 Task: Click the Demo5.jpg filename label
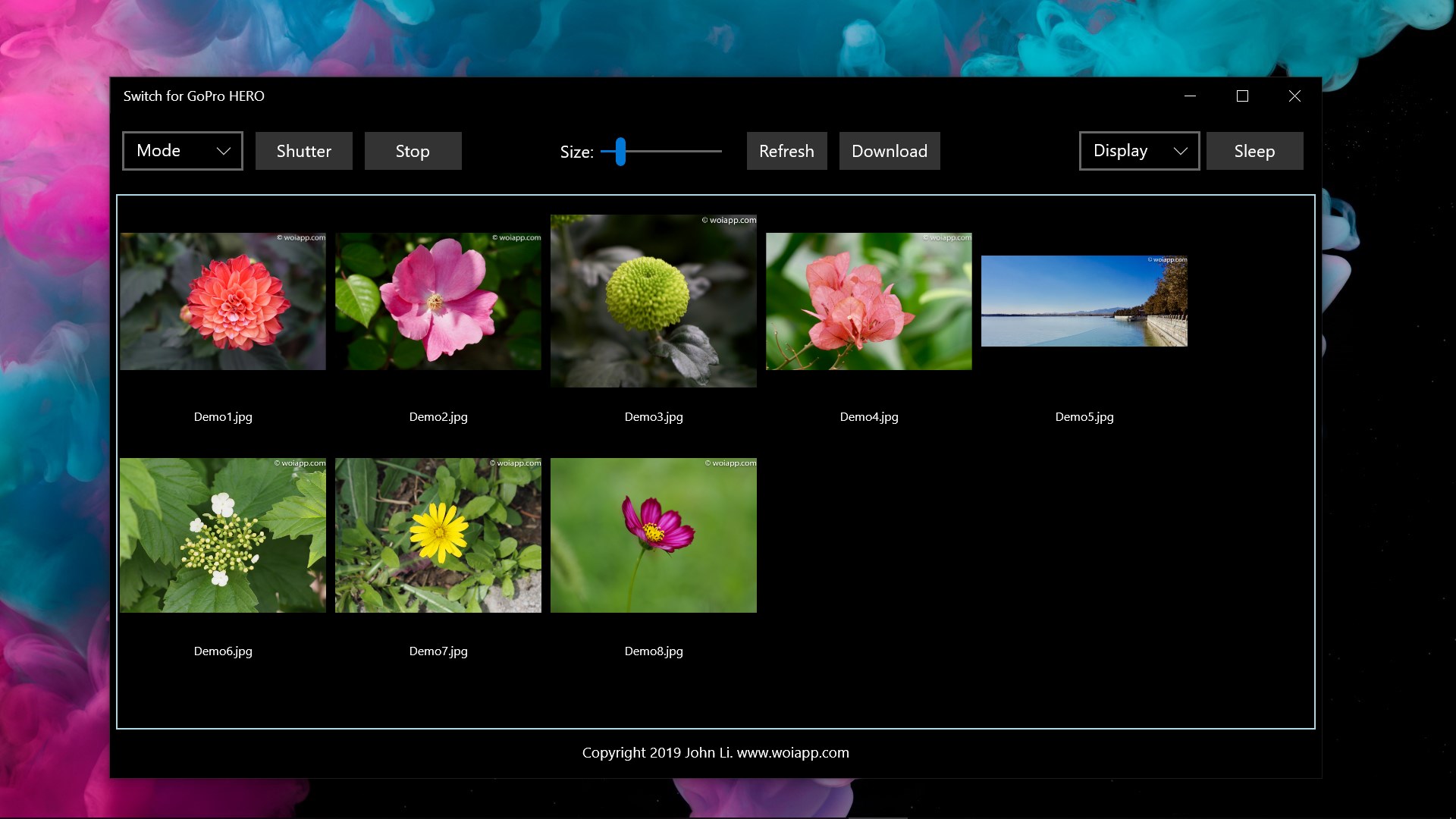(x=1084, y=417)
